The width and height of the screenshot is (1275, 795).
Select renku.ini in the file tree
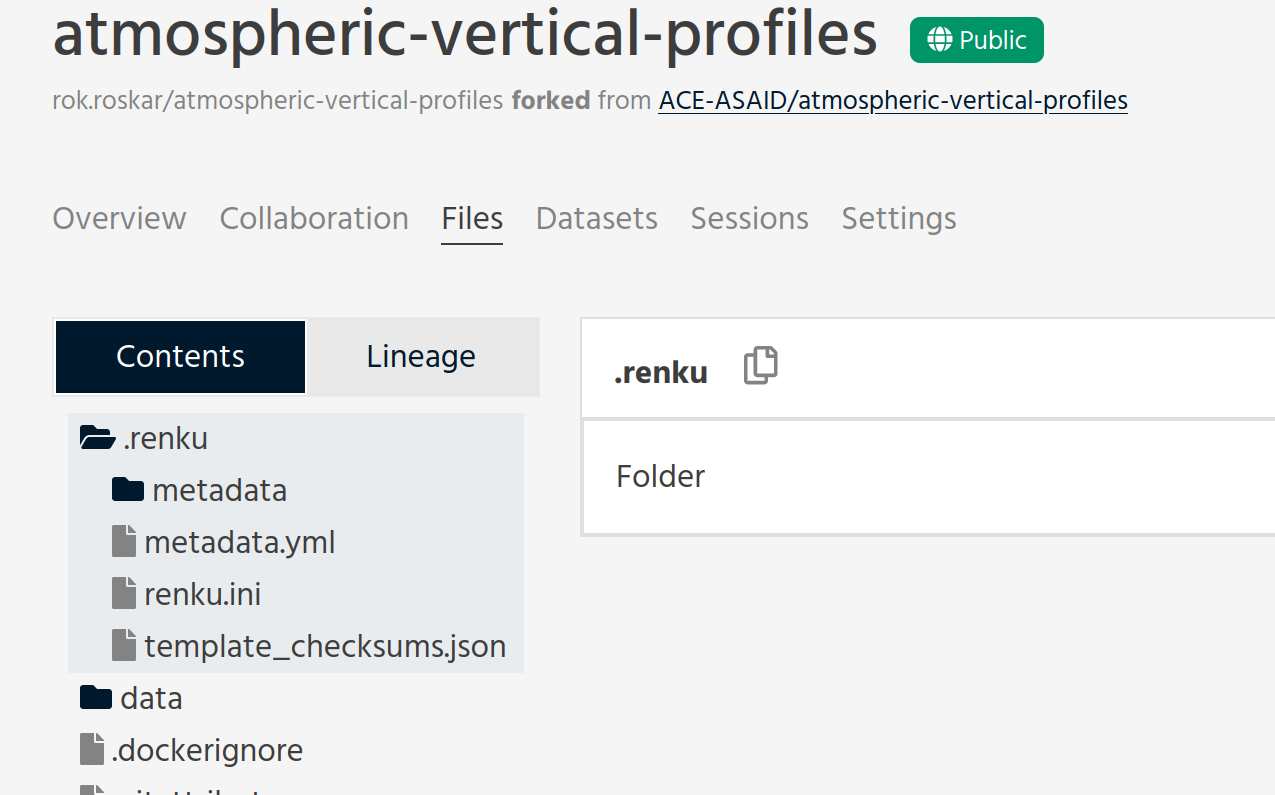[203, 593]
